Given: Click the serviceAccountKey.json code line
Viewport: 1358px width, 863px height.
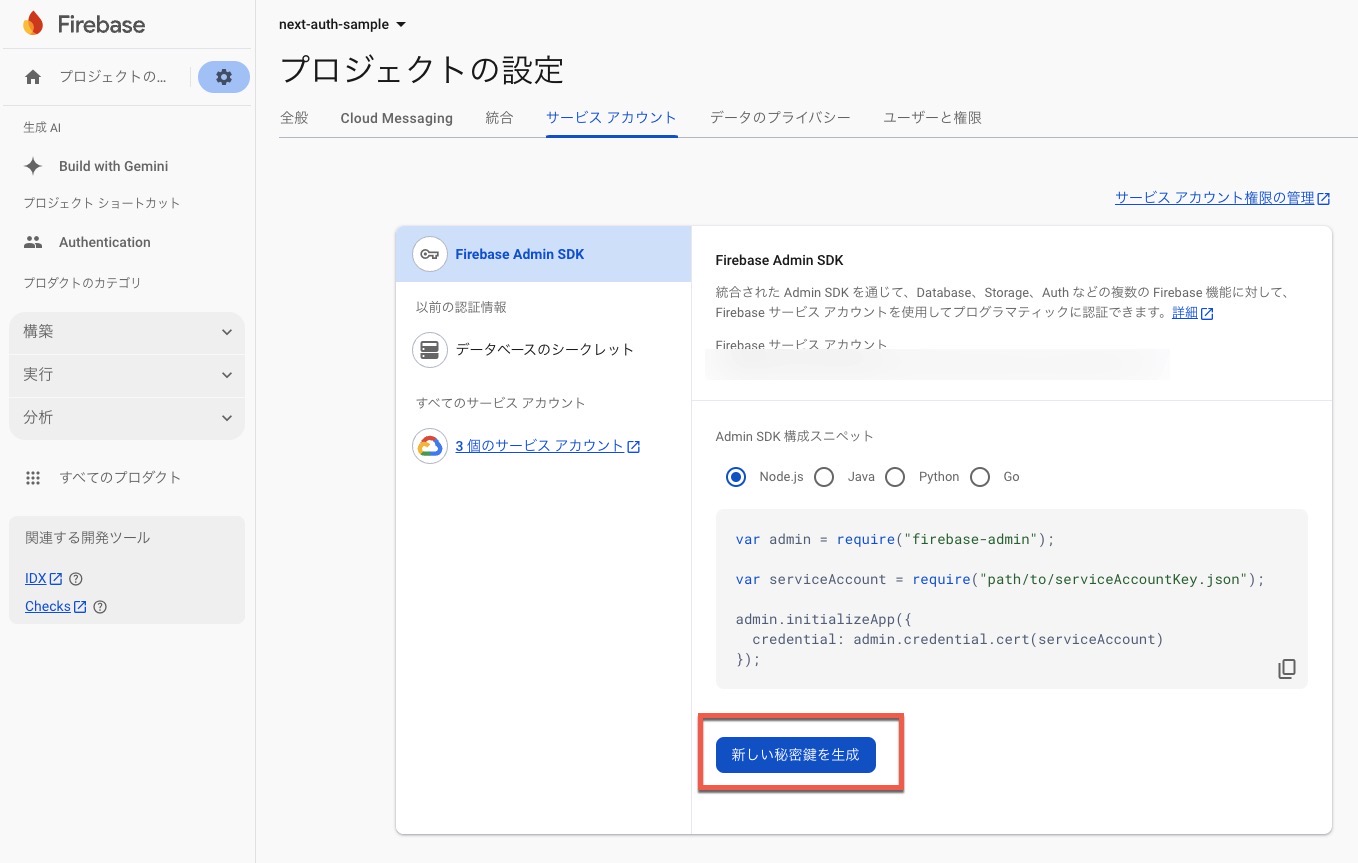Looking at the screenshot, I should point(1000,579).
